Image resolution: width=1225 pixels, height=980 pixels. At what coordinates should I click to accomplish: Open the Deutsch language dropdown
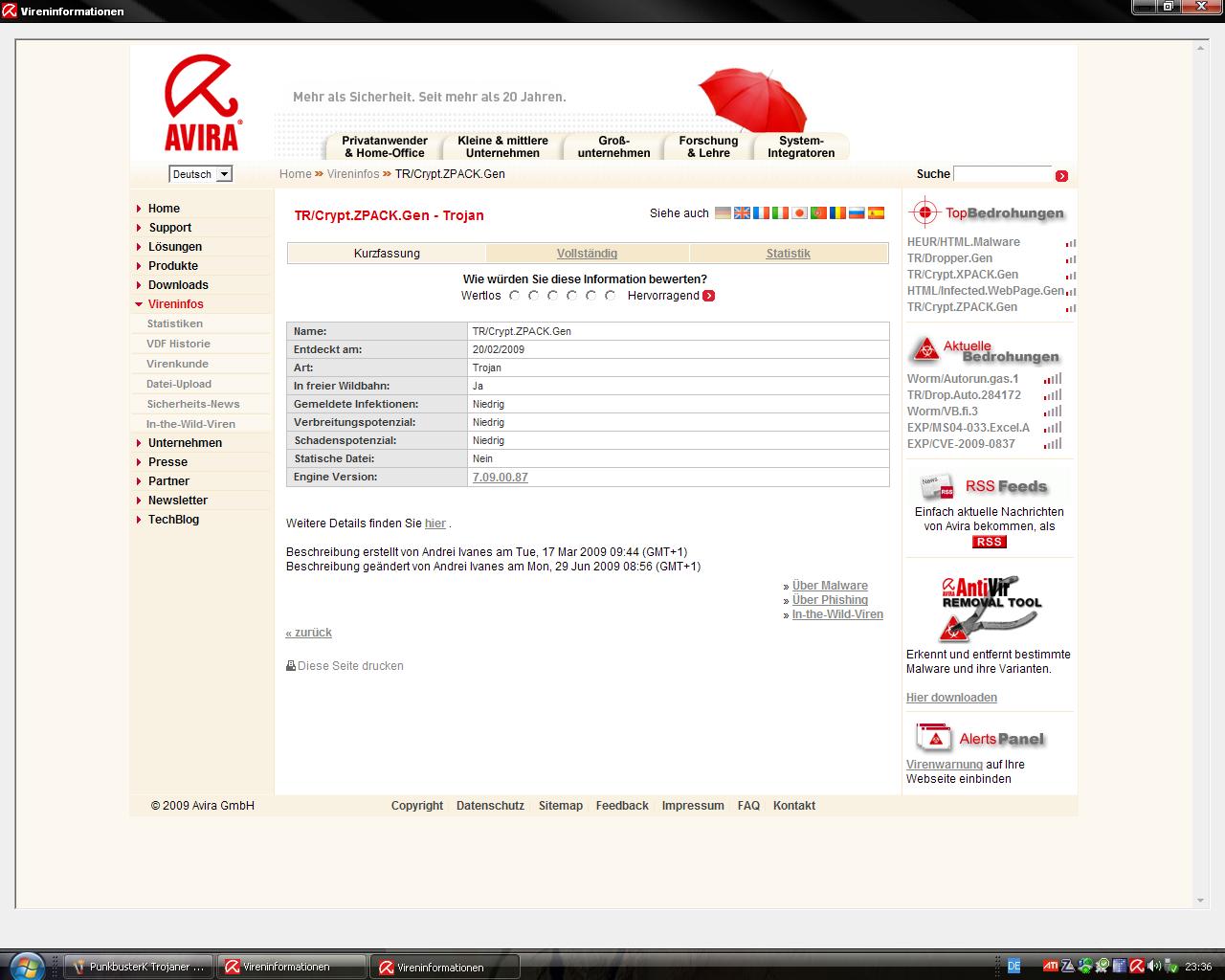click(x=201, y=174)
